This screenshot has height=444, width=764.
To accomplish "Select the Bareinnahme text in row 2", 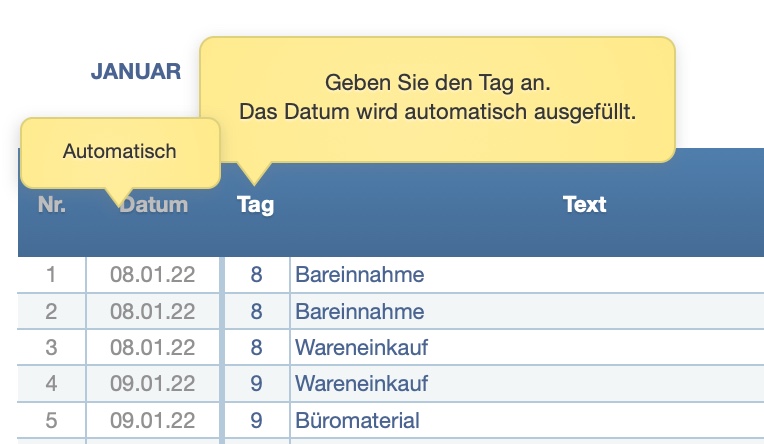I will 359,311.
